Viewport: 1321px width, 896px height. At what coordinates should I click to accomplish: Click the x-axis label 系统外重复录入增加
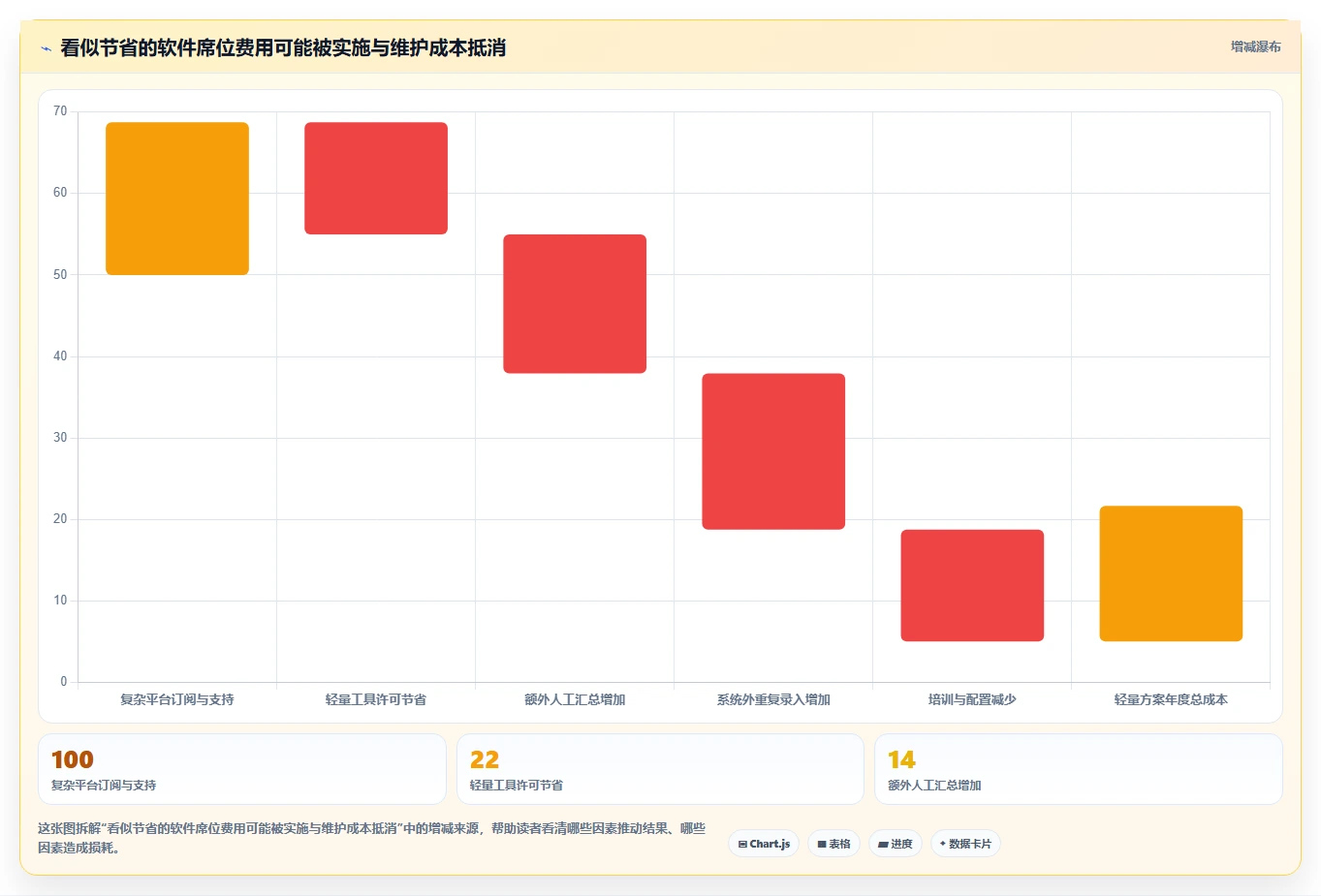pyautogui.click(x=773, y=699)
